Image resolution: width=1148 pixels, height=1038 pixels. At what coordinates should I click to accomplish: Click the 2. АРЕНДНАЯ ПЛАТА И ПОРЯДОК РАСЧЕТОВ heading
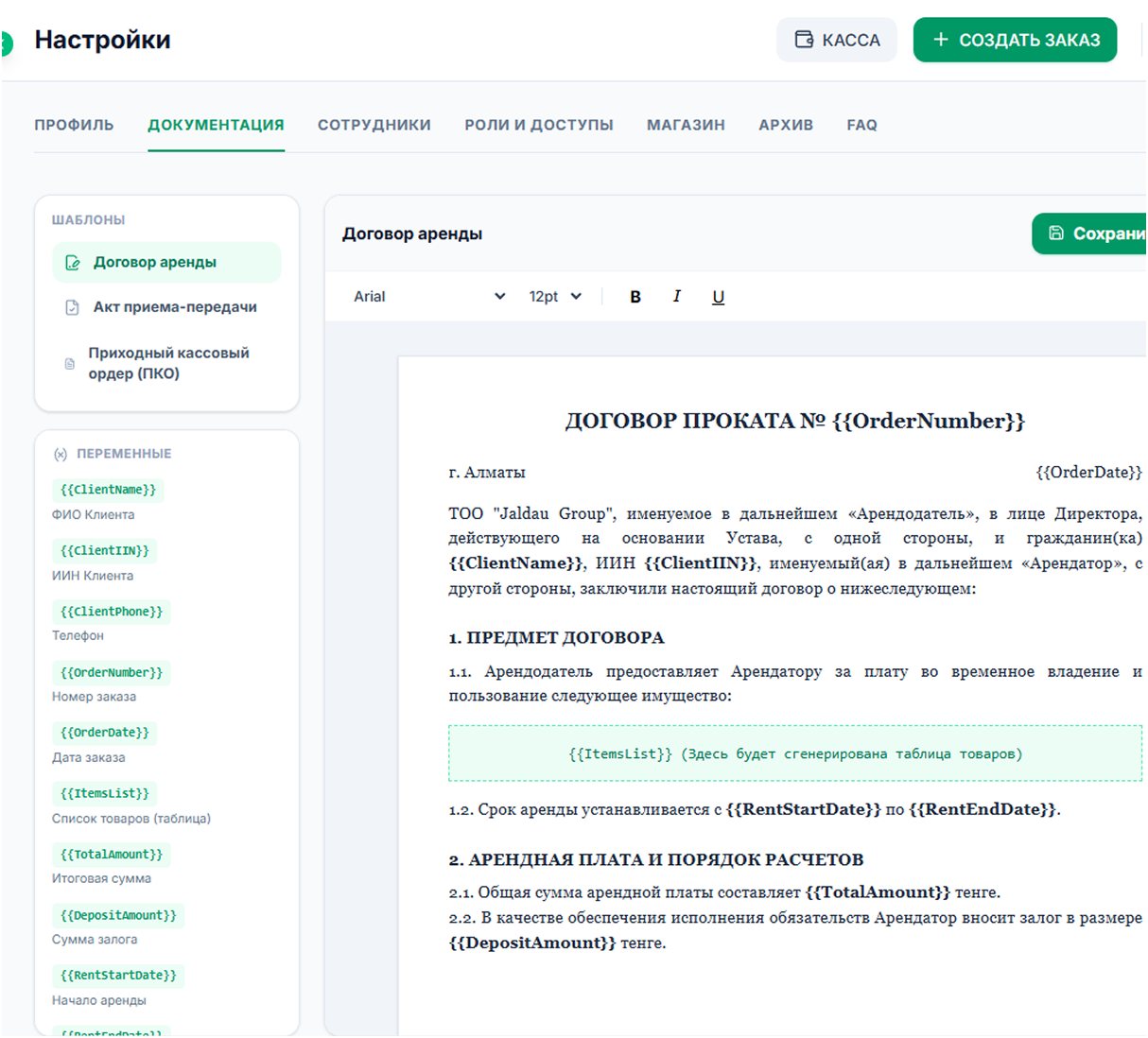coord(655,859)
